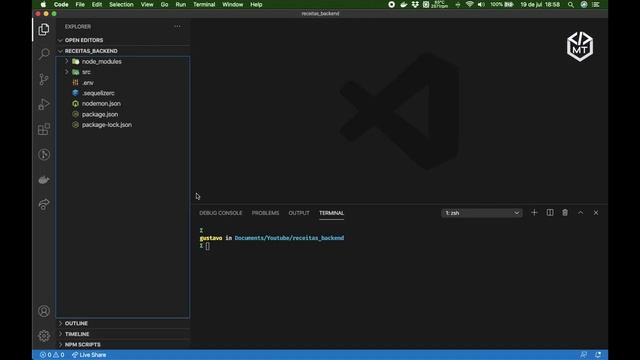Open the terminal shell selector dropdown
Viewport: 640px width, 360px height.
pyautogui.click(x=482, y=213)
